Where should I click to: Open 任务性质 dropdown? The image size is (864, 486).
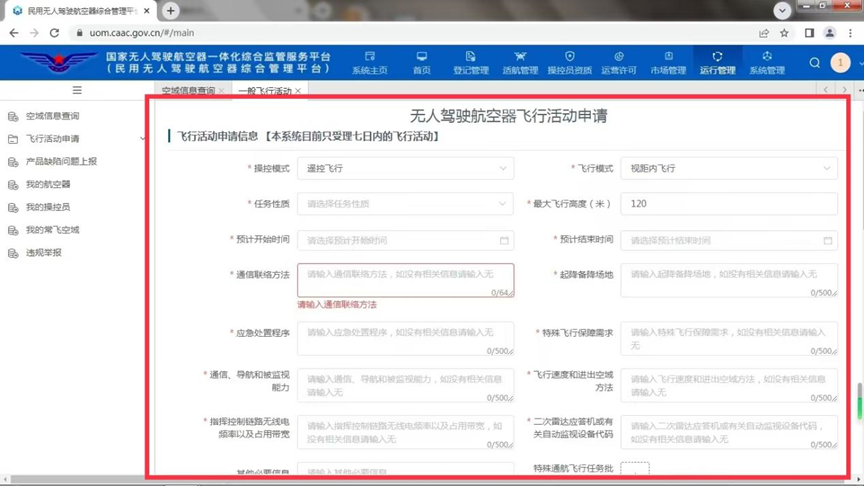[x=406, y=204]
